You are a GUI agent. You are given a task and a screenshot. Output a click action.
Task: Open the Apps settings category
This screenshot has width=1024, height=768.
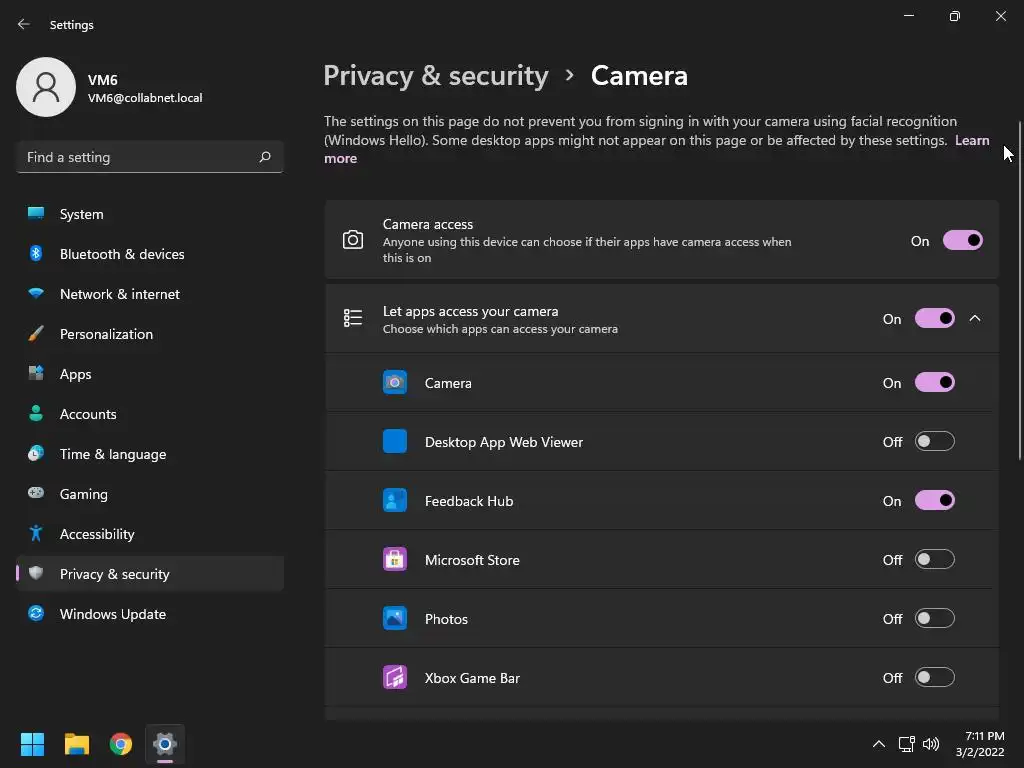75,374
